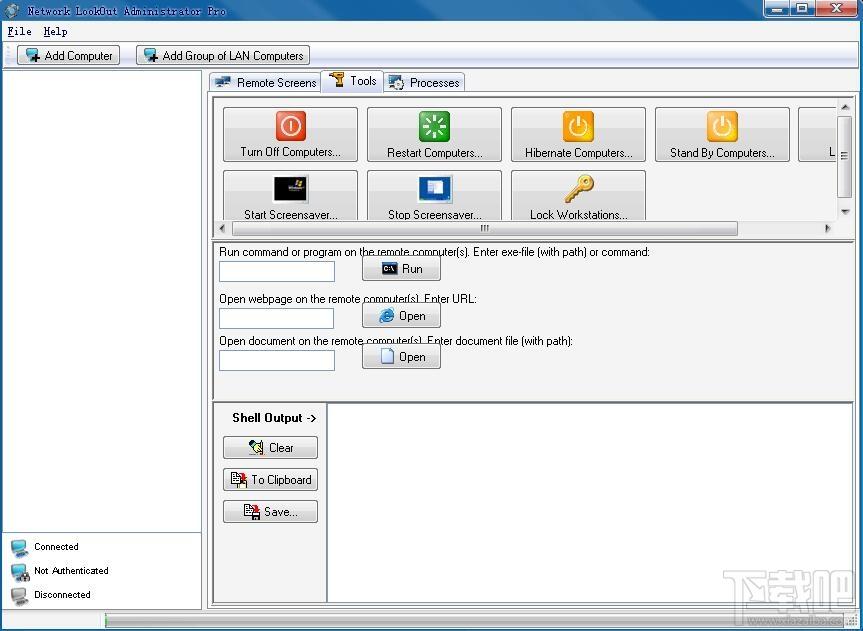Click the red Turn Off Computers icon
The image size is (863, 631).
[x=291, y=126]
